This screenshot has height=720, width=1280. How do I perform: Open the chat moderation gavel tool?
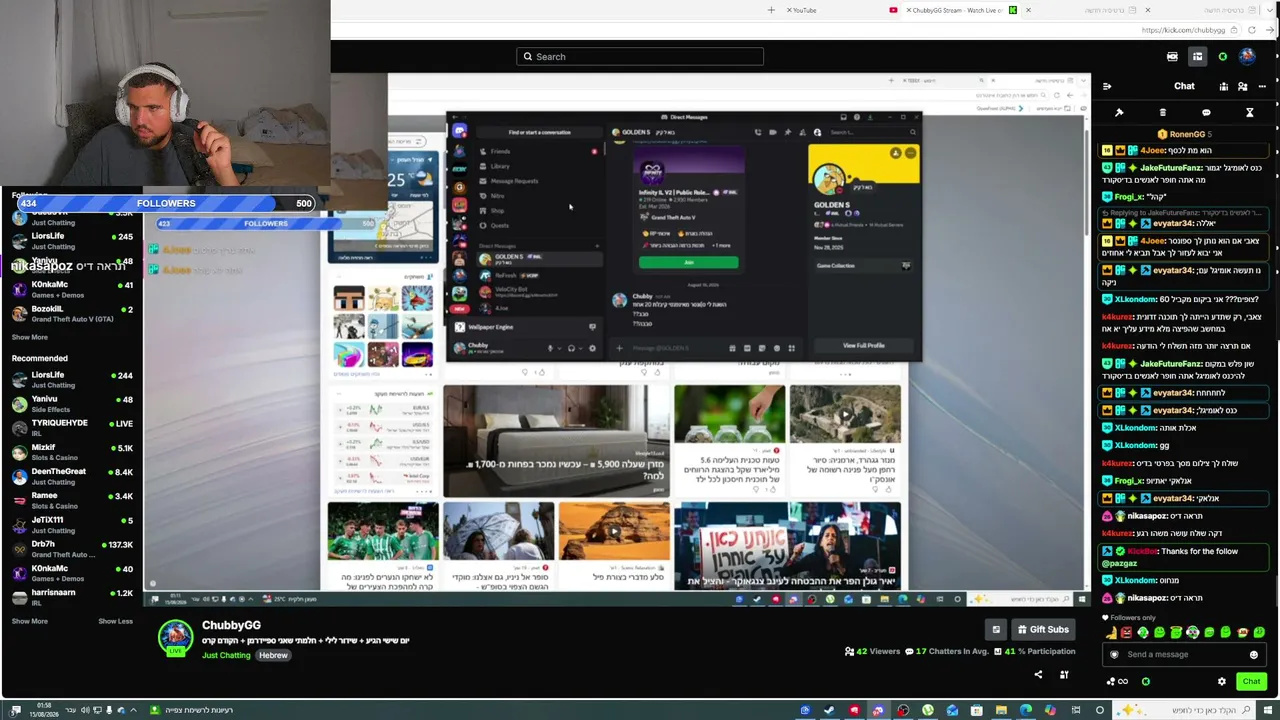1119,113
